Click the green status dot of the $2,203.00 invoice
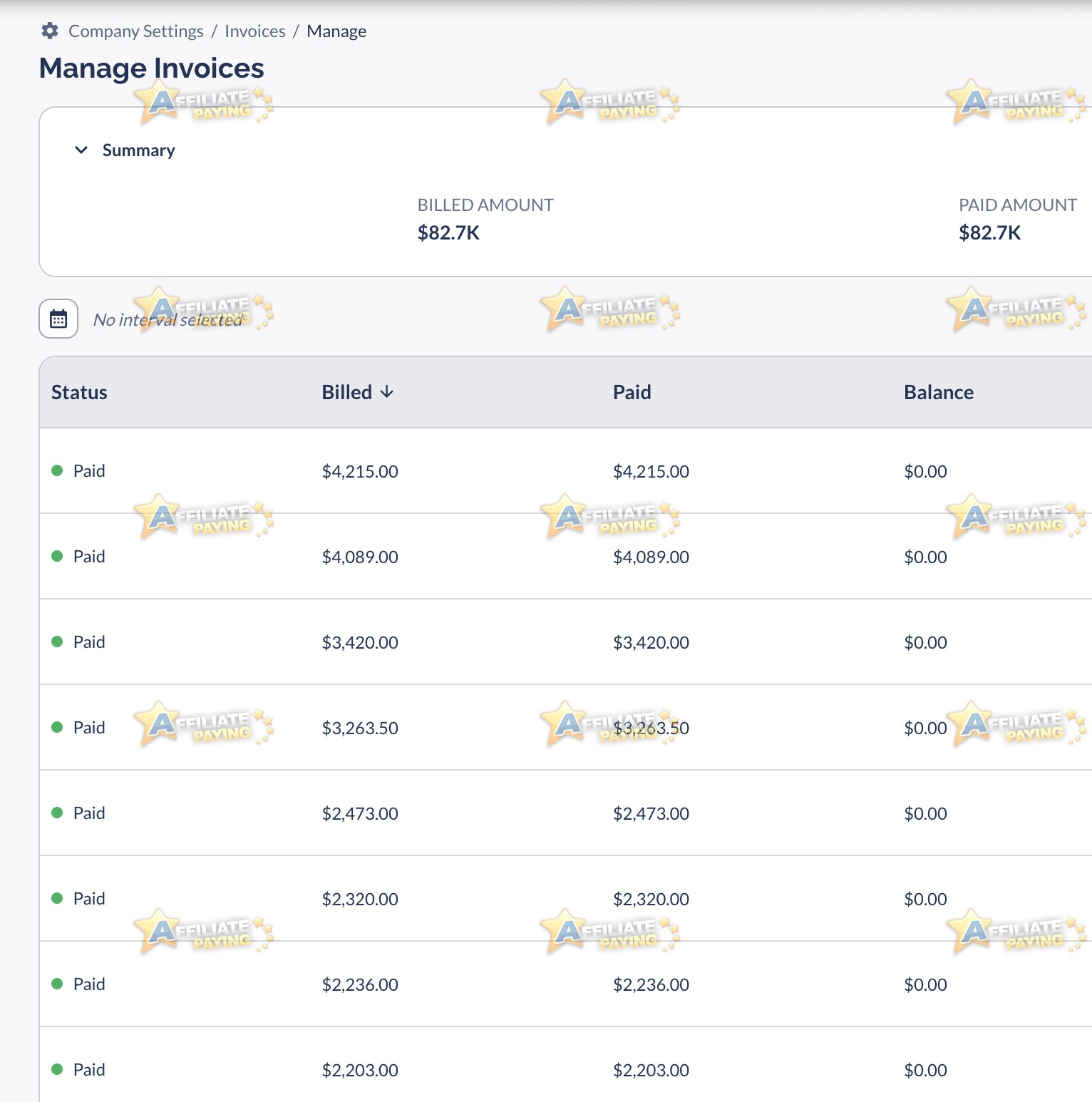The height and width of the screenshot is (1102, 1092). click(x=57, y=1069)
